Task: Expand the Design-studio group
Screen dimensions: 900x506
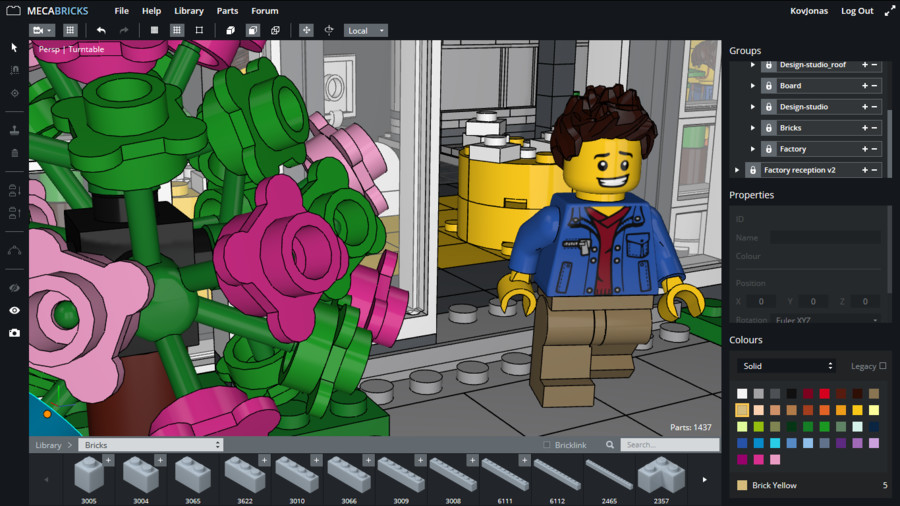Action: tap(752, 107)
